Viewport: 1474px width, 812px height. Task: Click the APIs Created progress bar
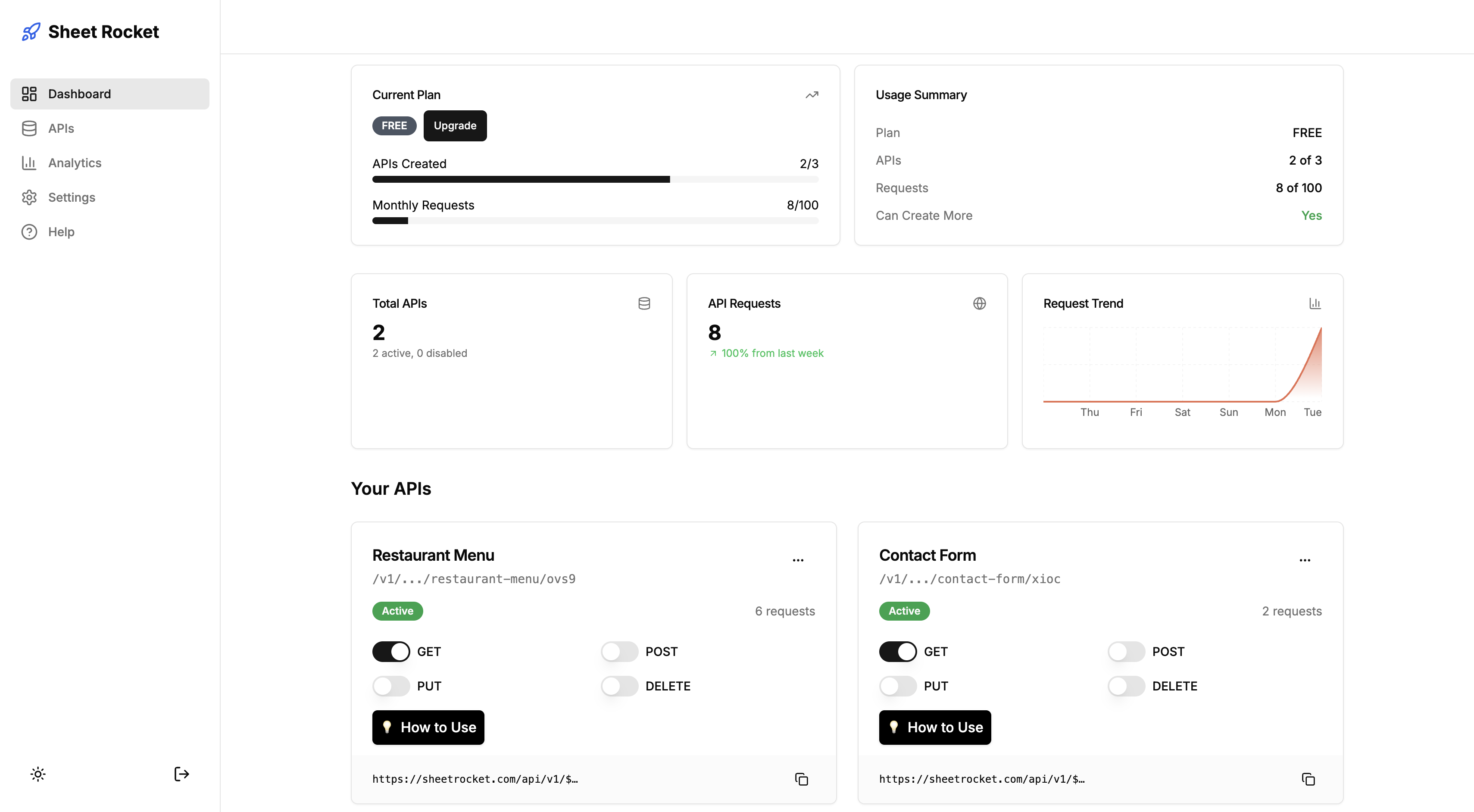click(595, 179)
